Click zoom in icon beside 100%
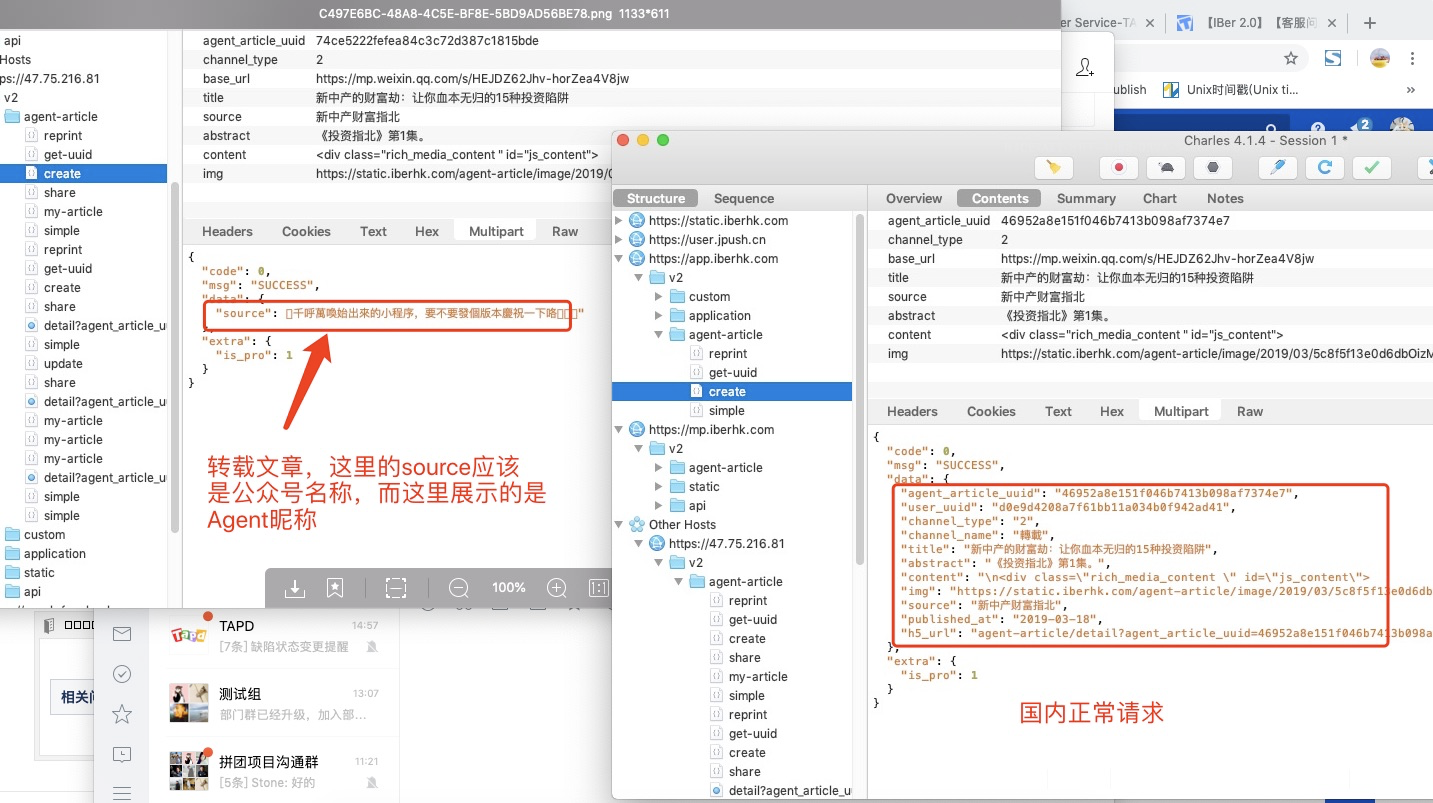 pyautogui.click(x=557, y=588)
